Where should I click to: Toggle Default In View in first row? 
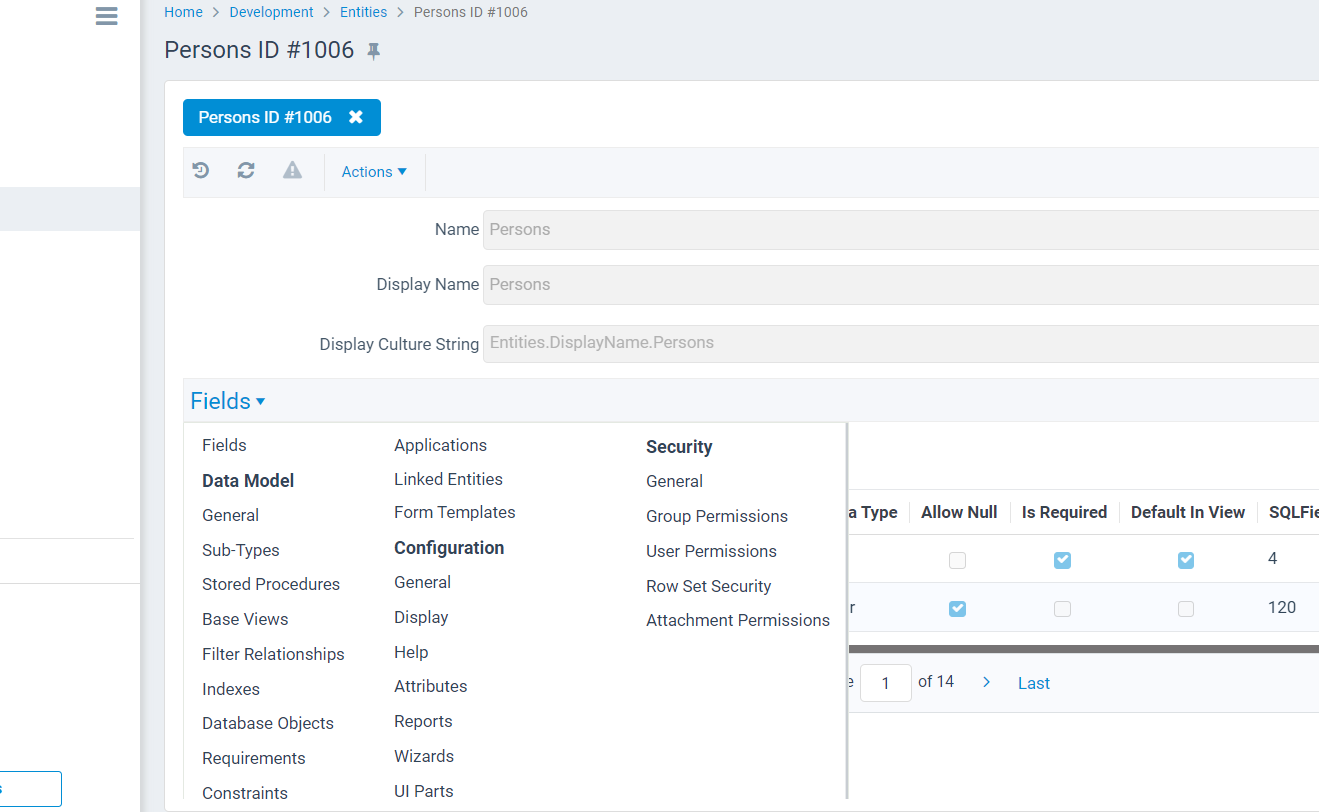[1186, 560]
